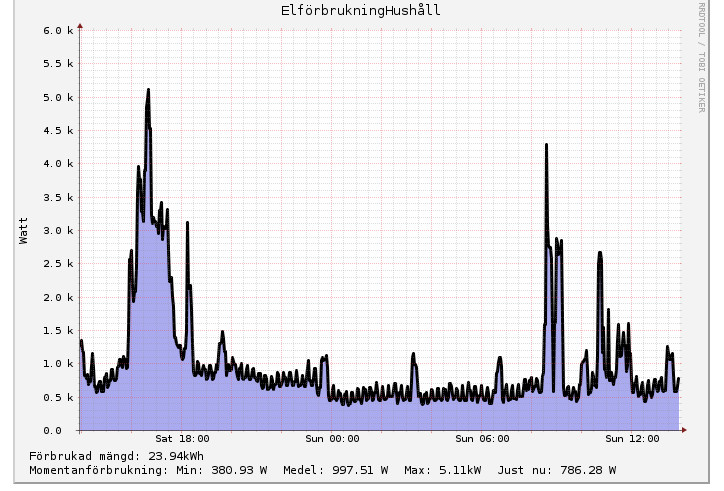
Task: Click the red x-axis arrow tip
Action: (684, 430)
